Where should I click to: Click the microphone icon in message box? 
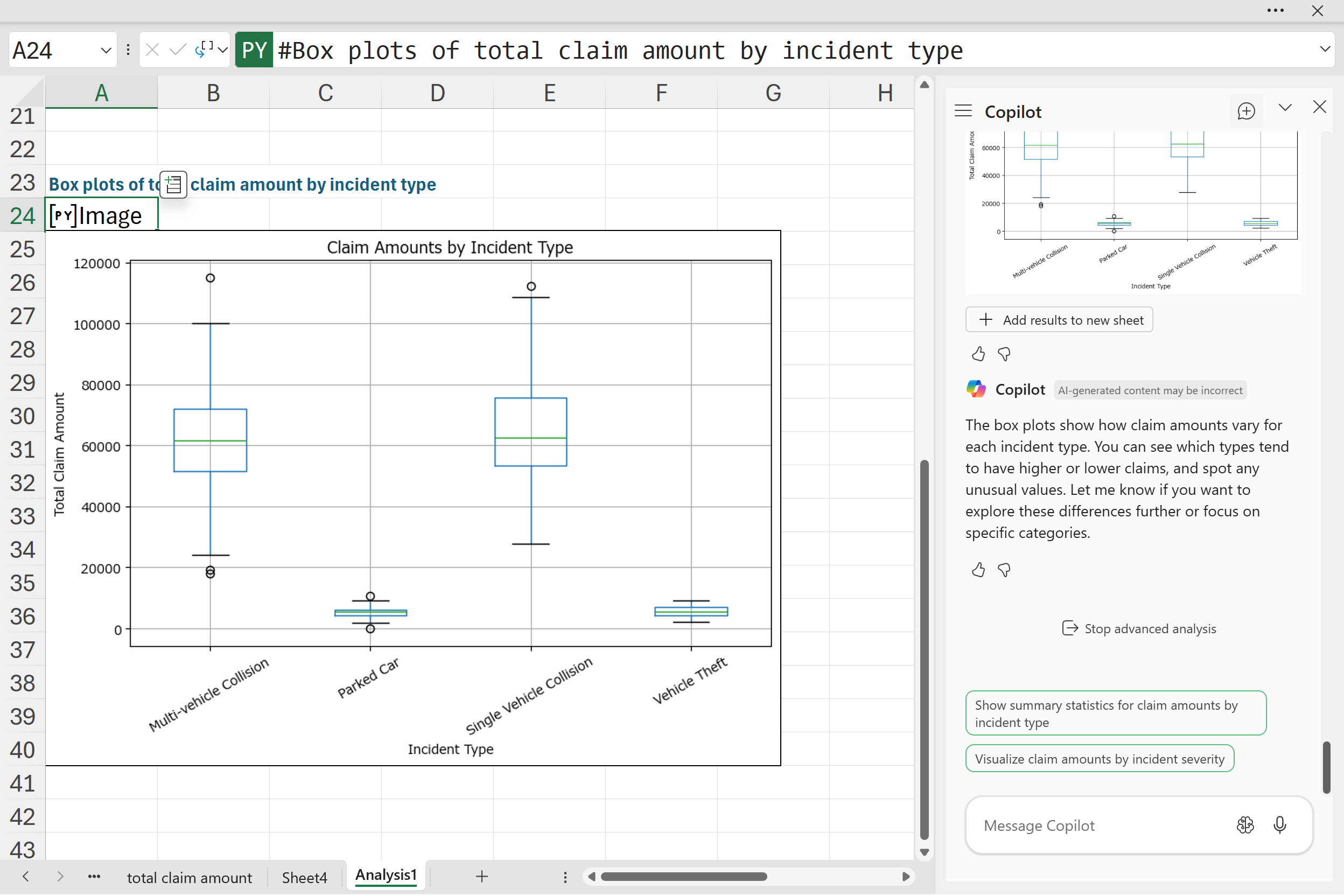(x=1280, y=824)
